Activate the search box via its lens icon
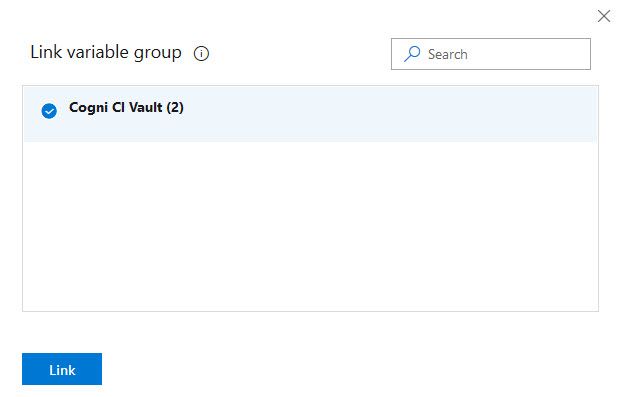Screen dimensions: 623x397 tap(412, 54)
